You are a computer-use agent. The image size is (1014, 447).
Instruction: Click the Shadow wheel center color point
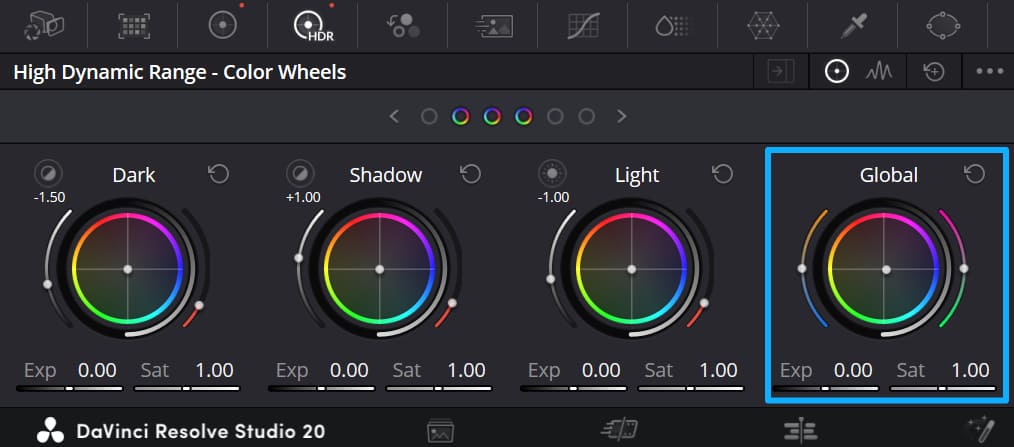click(x=380, y=268)
